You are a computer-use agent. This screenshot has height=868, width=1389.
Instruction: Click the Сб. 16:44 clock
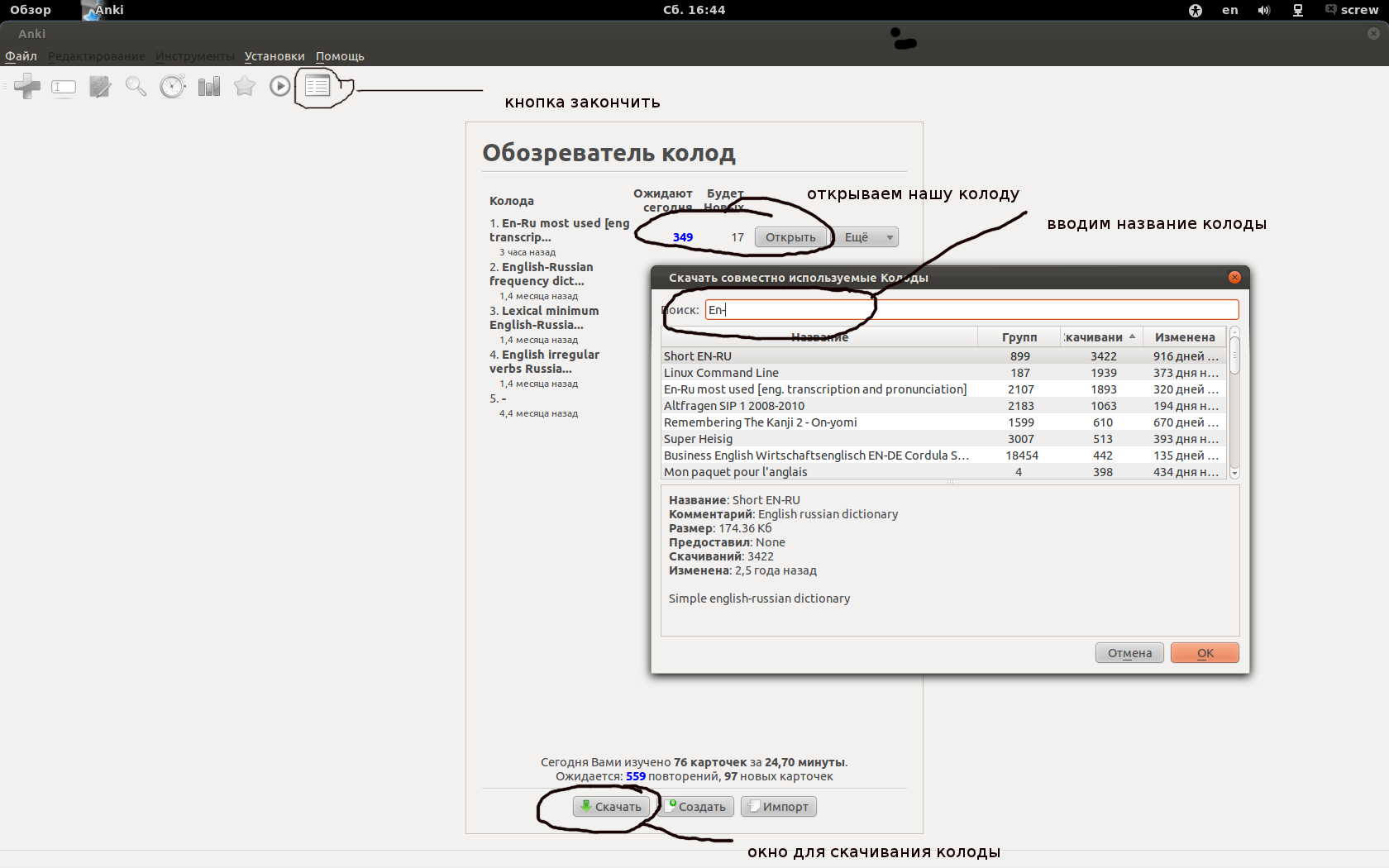pyautogui.click(x=694, y=10)
